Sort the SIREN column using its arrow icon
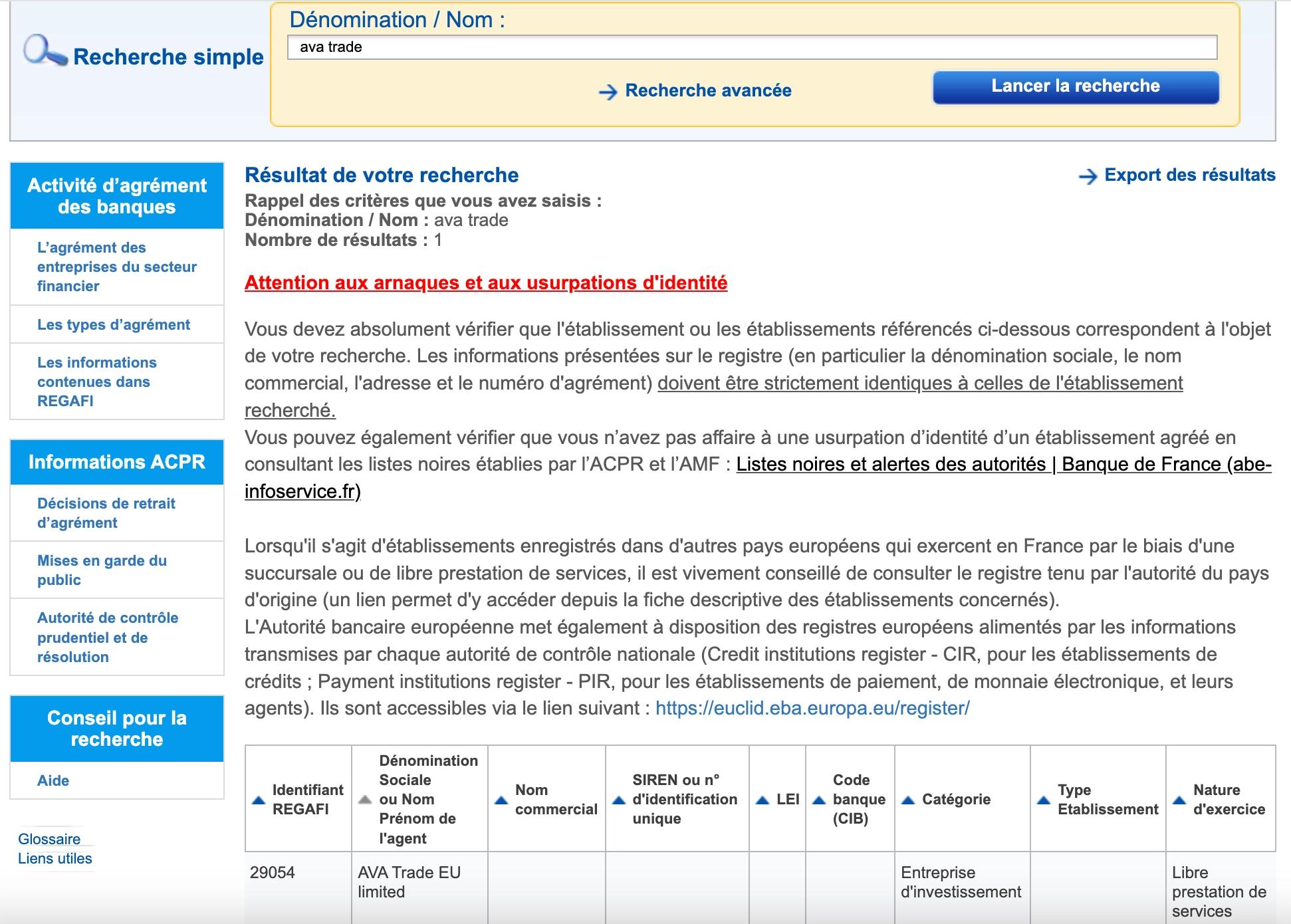This screenshot has width=1291, height=924. point(618,800)
